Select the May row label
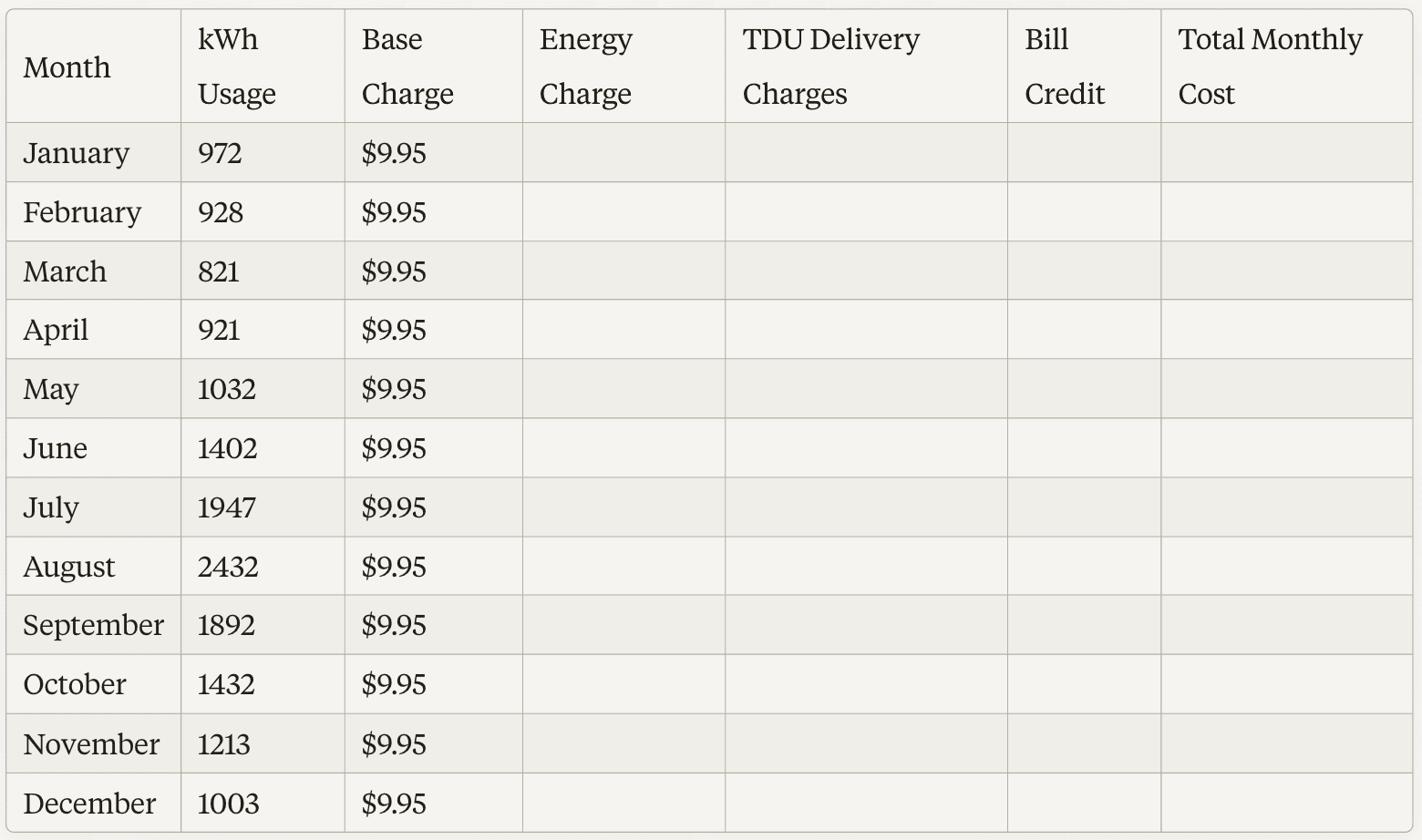Viewport: 1422px width, 840px height. [x=51, y=389]
